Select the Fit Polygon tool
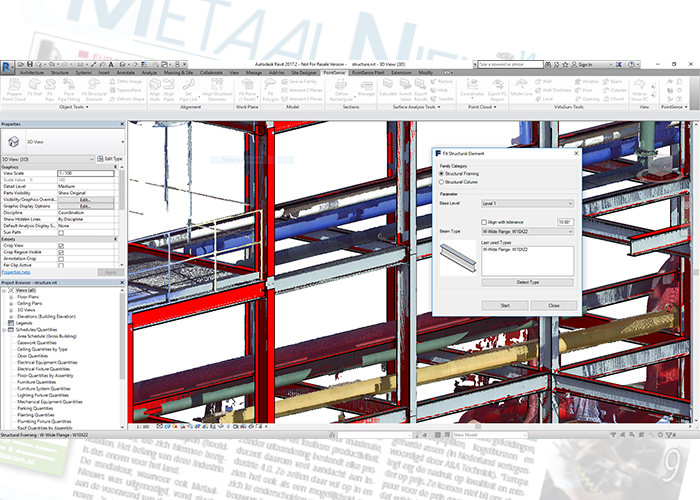 pos(270,90)
